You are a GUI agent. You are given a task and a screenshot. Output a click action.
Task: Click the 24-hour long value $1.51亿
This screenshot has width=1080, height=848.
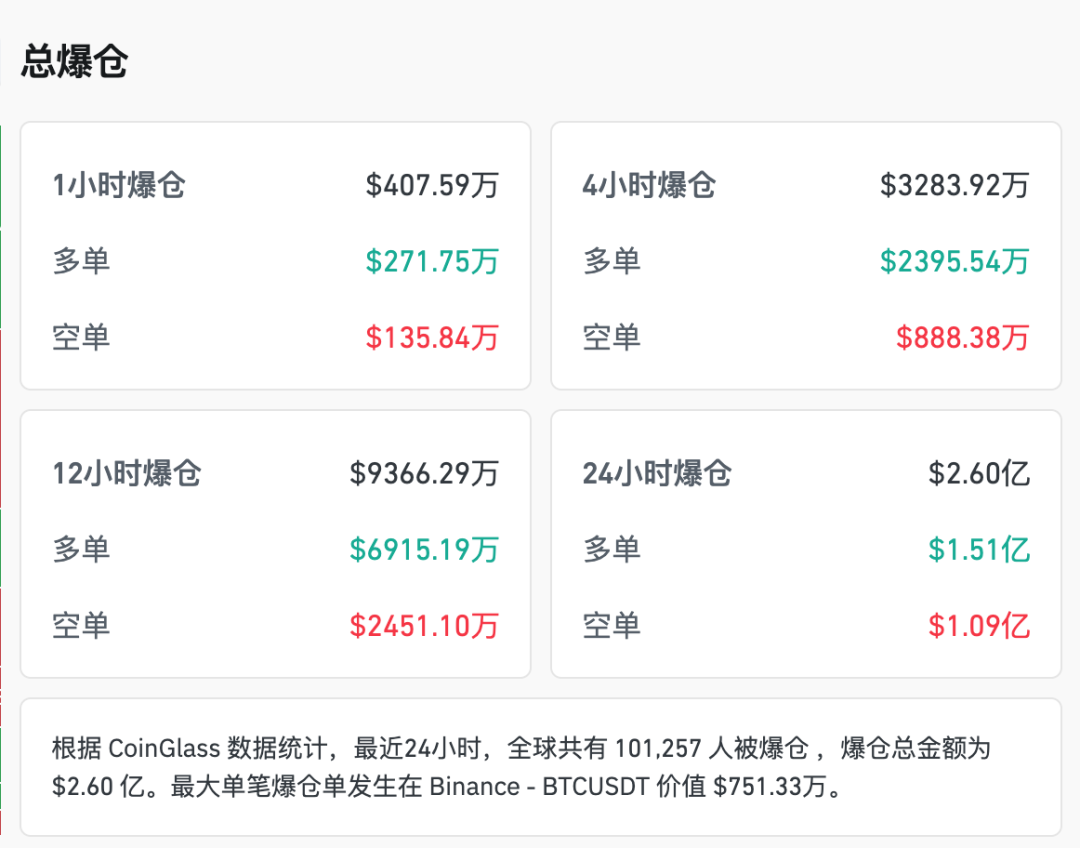tap(979, 549)
